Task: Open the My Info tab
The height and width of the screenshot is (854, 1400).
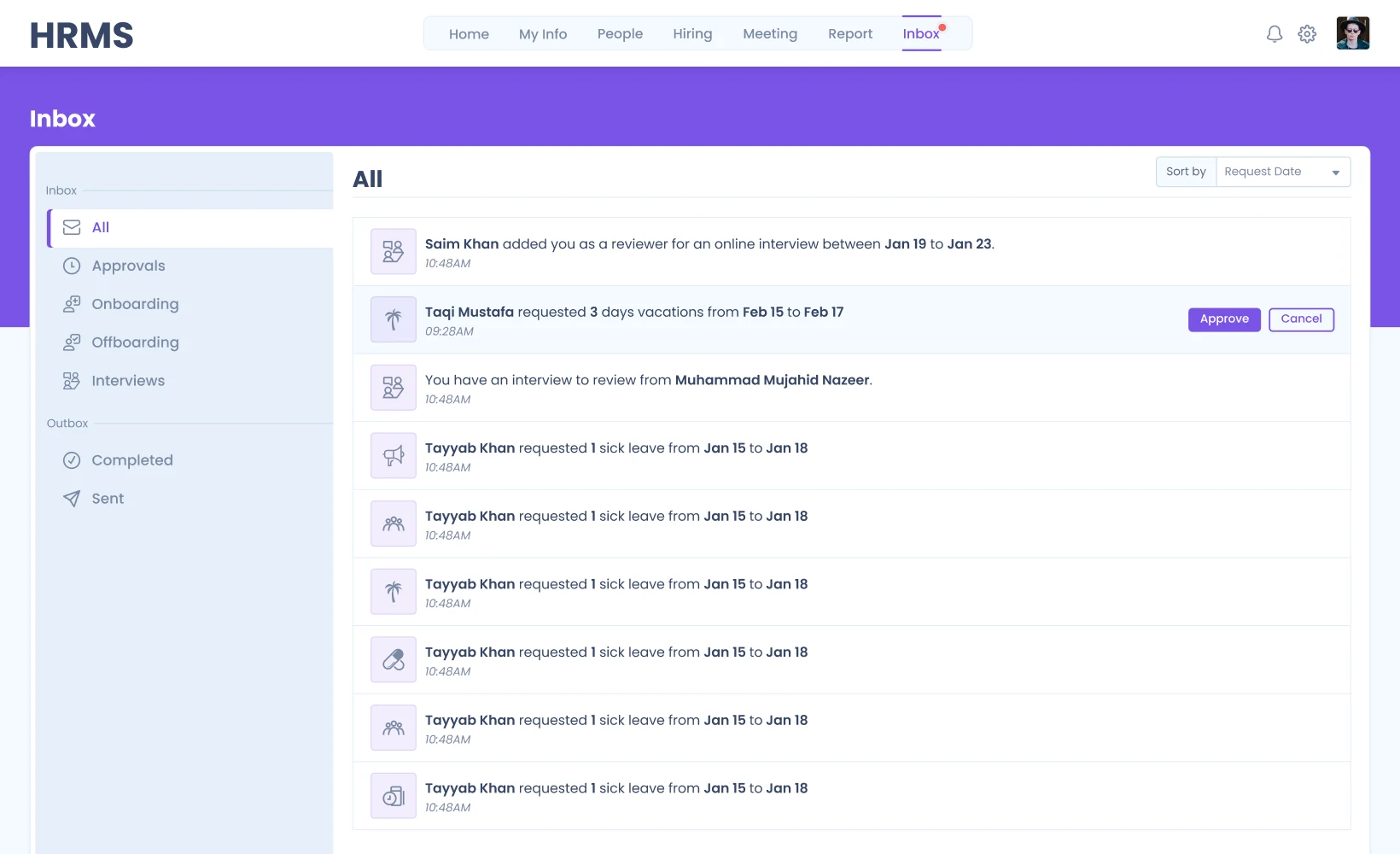Action: pyautogui.click(x=543, y=34)
